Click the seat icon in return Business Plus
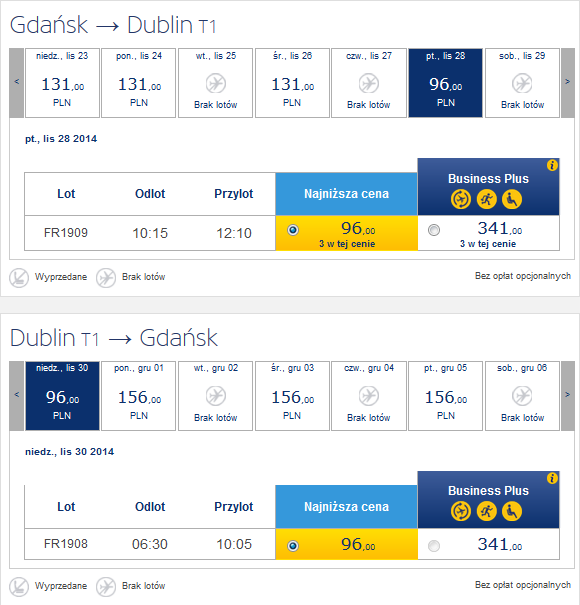This screenshot has width=580, height=605. (512, 511)
